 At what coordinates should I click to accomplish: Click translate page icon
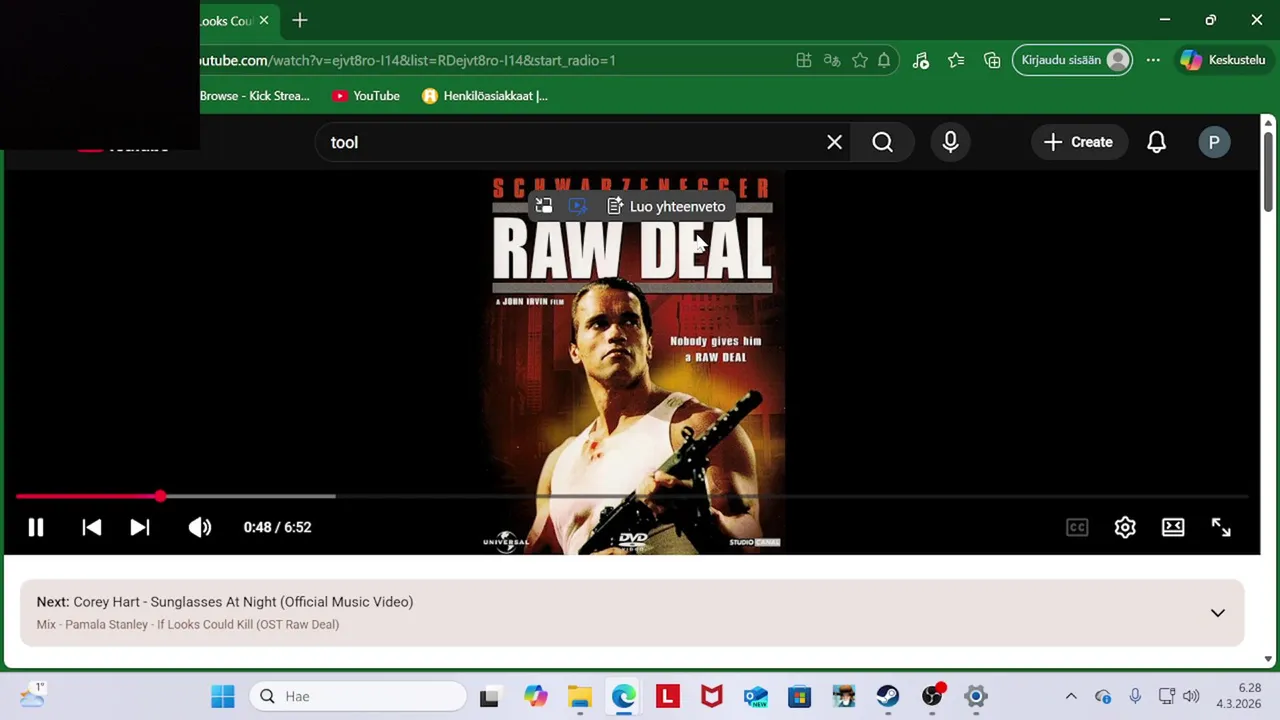[832, 60]
